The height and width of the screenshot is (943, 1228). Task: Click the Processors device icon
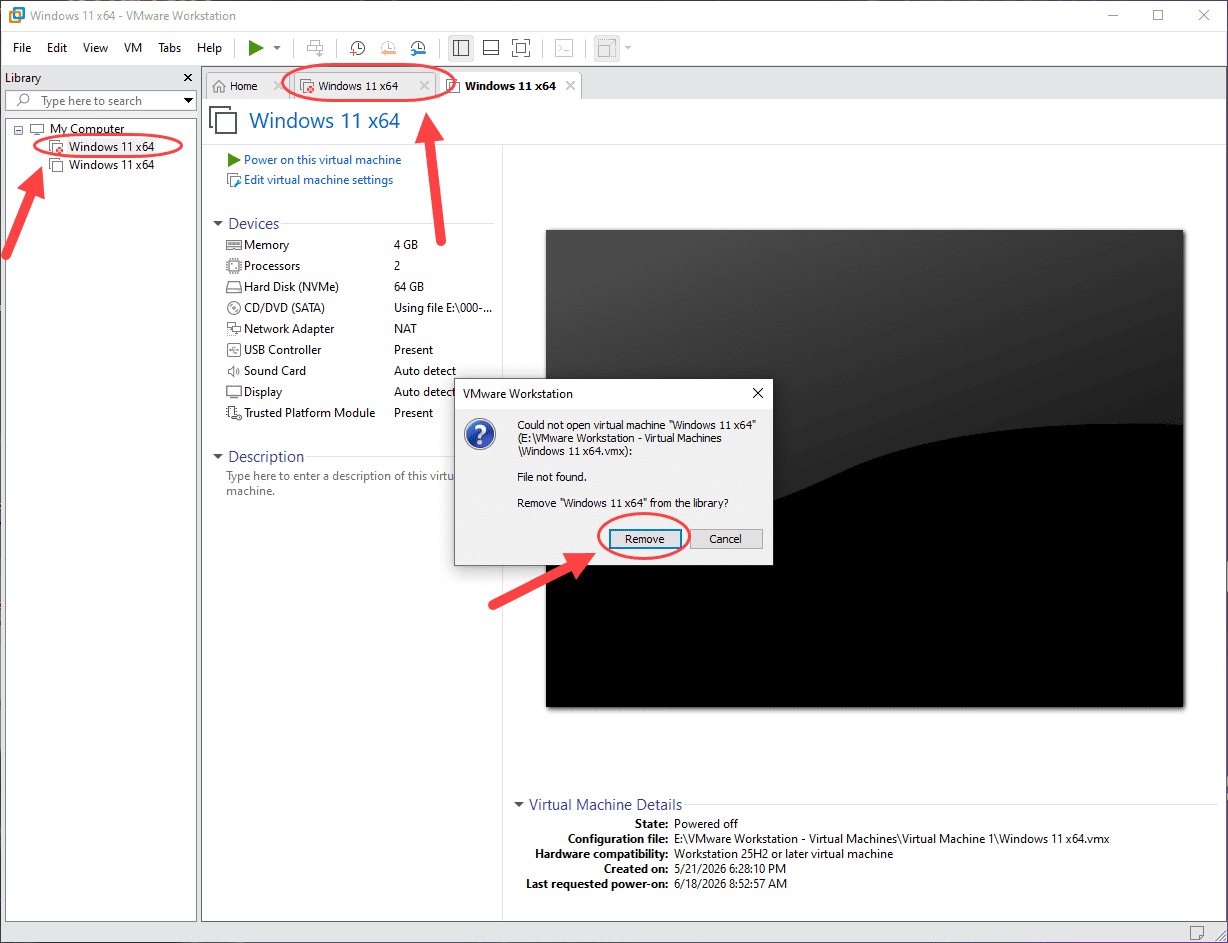(x=234, y=266)
